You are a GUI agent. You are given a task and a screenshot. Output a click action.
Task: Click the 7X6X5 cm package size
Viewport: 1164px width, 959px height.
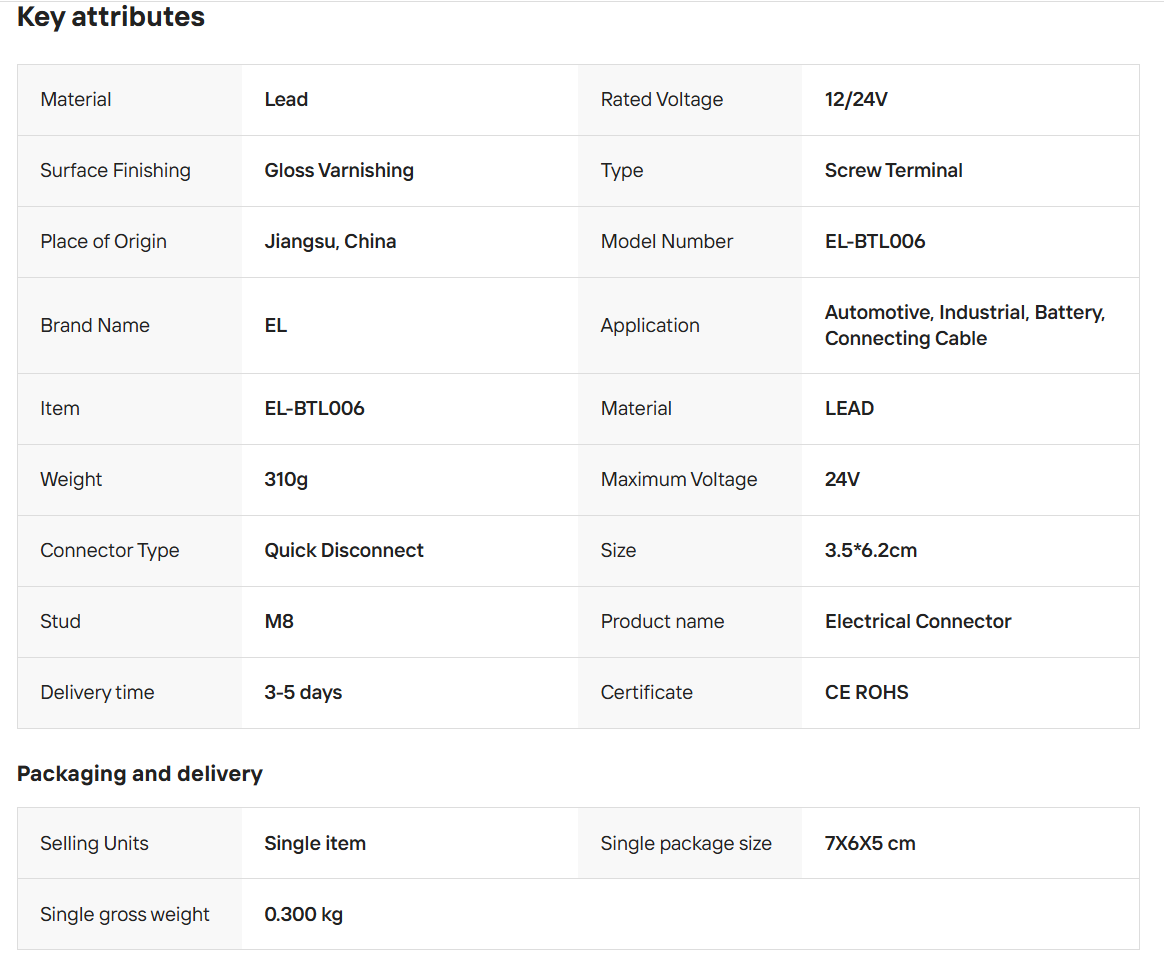[x=869, y=844]
